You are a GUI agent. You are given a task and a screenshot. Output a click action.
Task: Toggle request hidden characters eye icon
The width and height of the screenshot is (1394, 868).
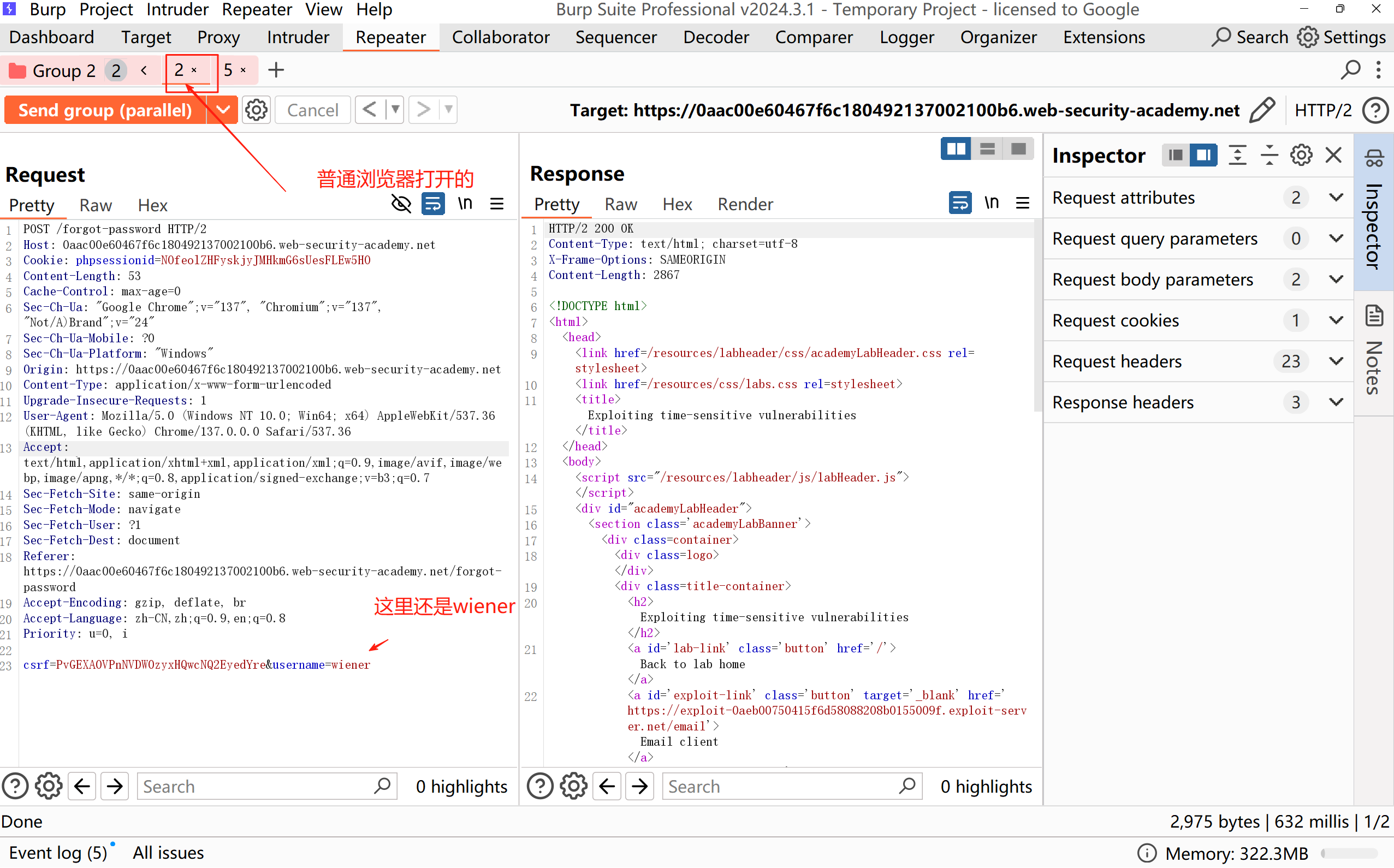click(x=401, y=204)
